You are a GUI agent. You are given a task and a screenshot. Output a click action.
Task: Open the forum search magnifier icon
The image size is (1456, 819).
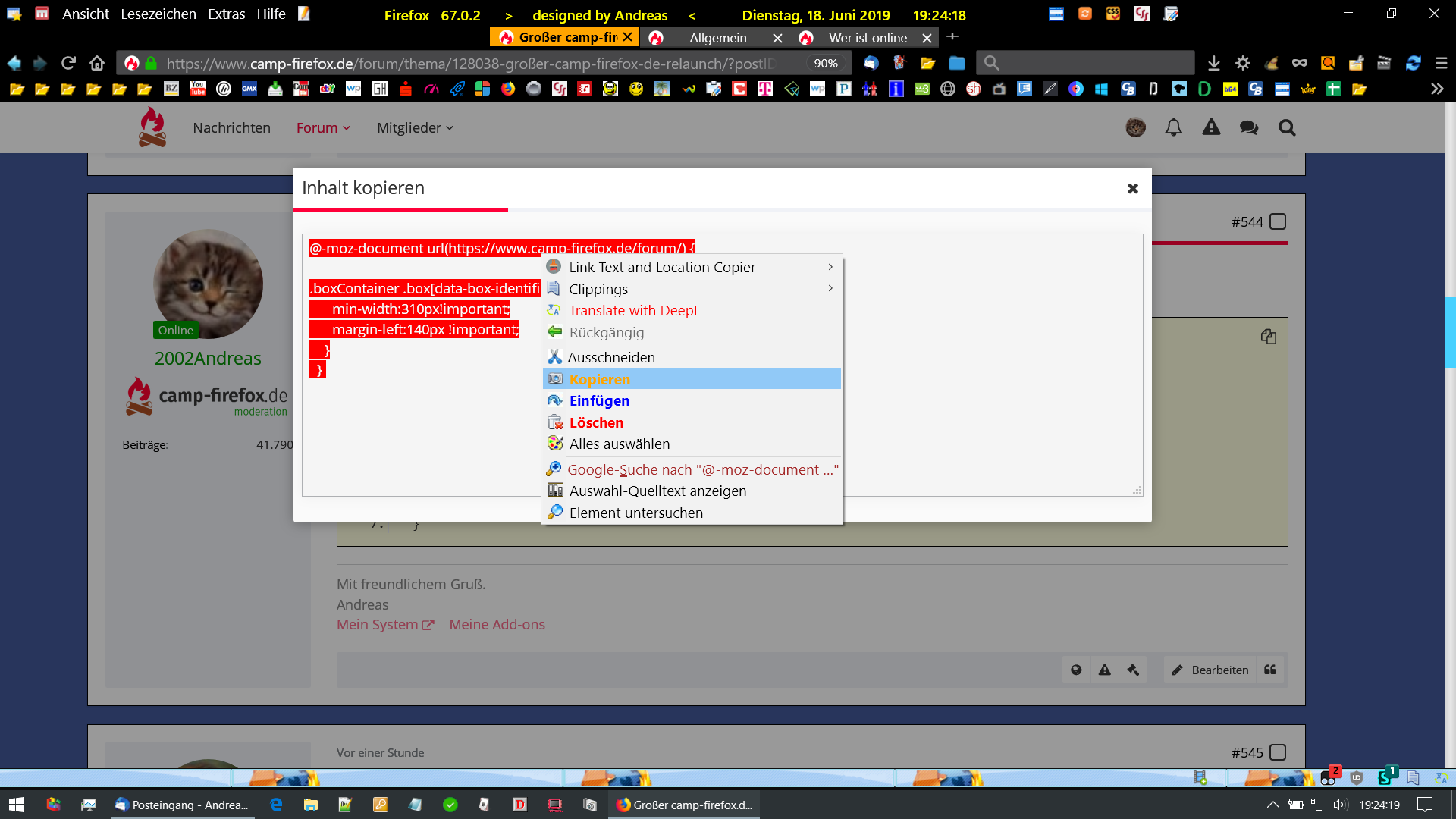1287,127
